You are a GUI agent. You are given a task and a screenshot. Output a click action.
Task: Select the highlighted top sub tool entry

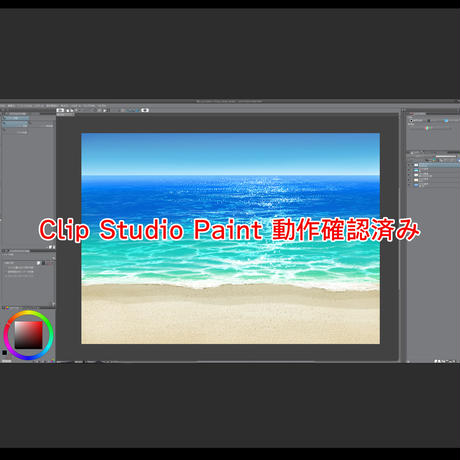click(x=16, y=118)
